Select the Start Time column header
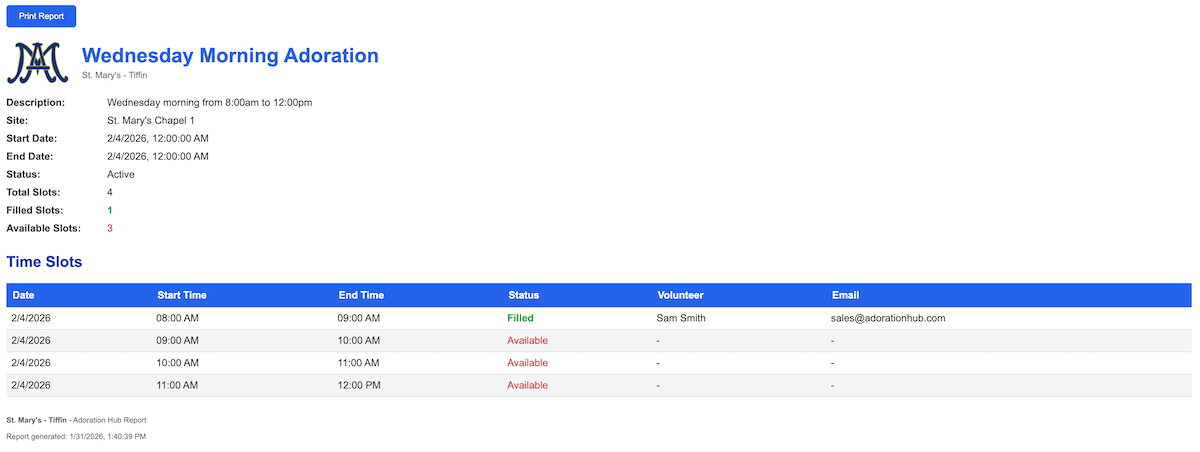 tap(182, 295)
